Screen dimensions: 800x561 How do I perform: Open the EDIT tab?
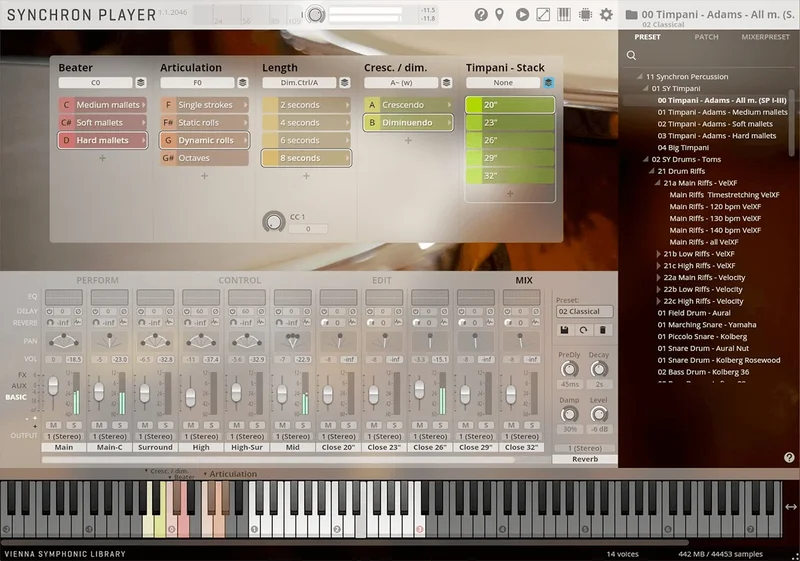(382, 280)
